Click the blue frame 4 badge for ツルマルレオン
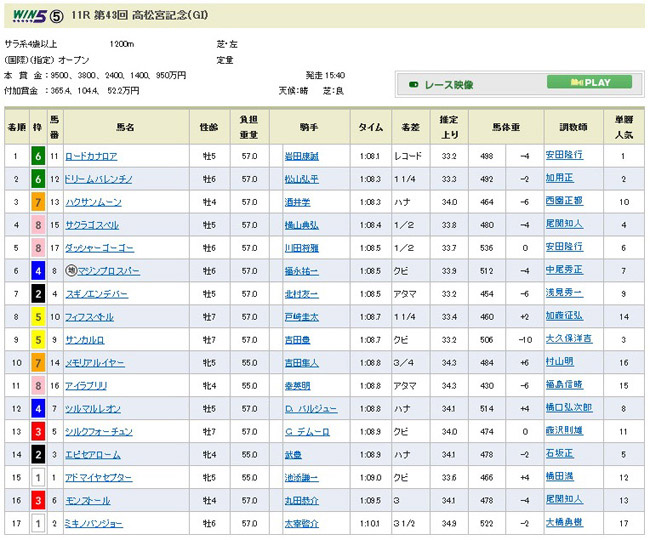 pos(36,408)
